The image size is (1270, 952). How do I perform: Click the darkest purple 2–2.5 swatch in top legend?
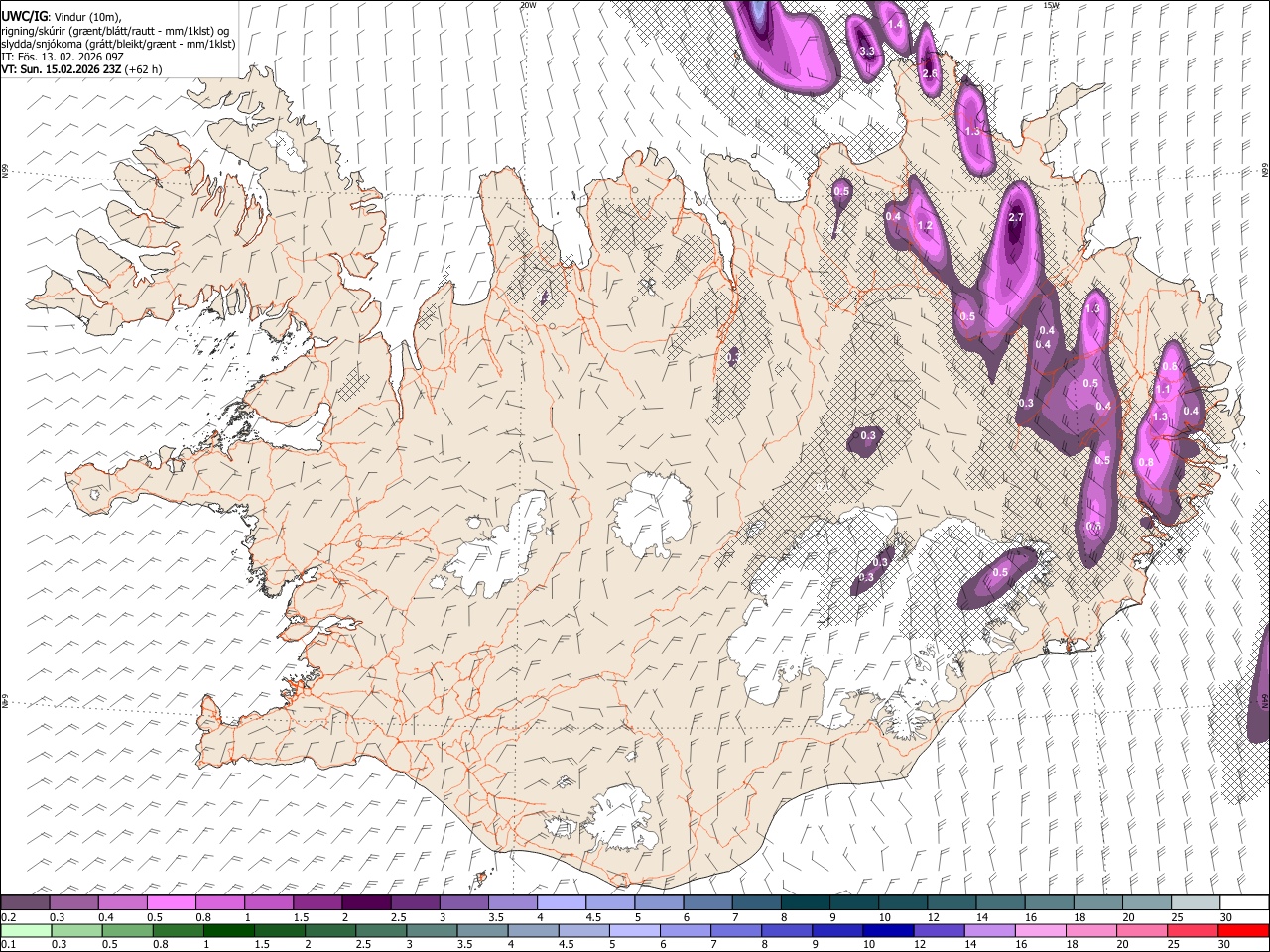pyautogui.click(x=366, y=903)
